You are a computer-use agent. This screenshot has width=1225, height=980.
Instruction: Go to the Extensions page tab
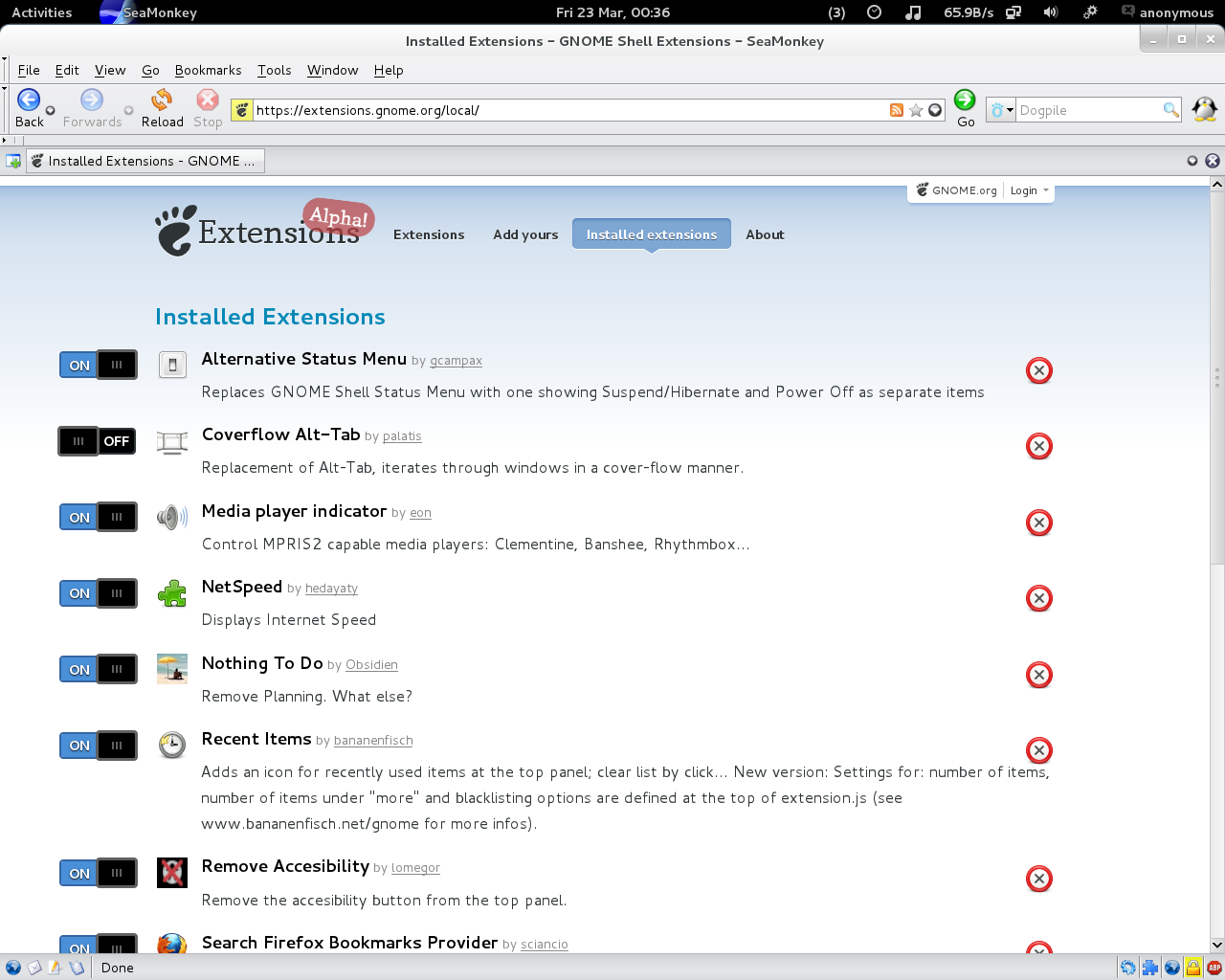click(x=429, y=234)
